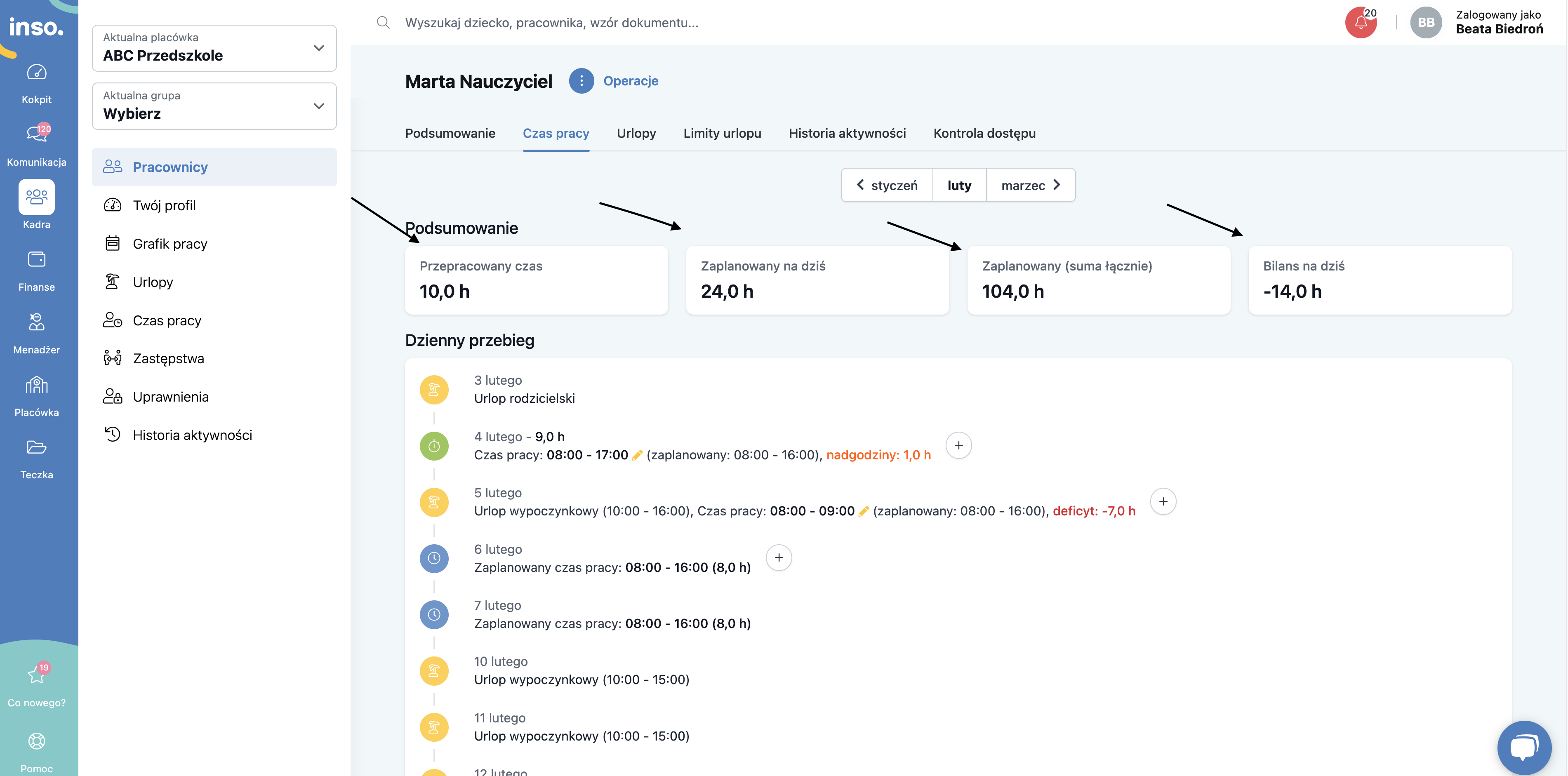Go to previous month styczeń
This screenshot has height=776, width=1568.
click(x=887, y=185)
